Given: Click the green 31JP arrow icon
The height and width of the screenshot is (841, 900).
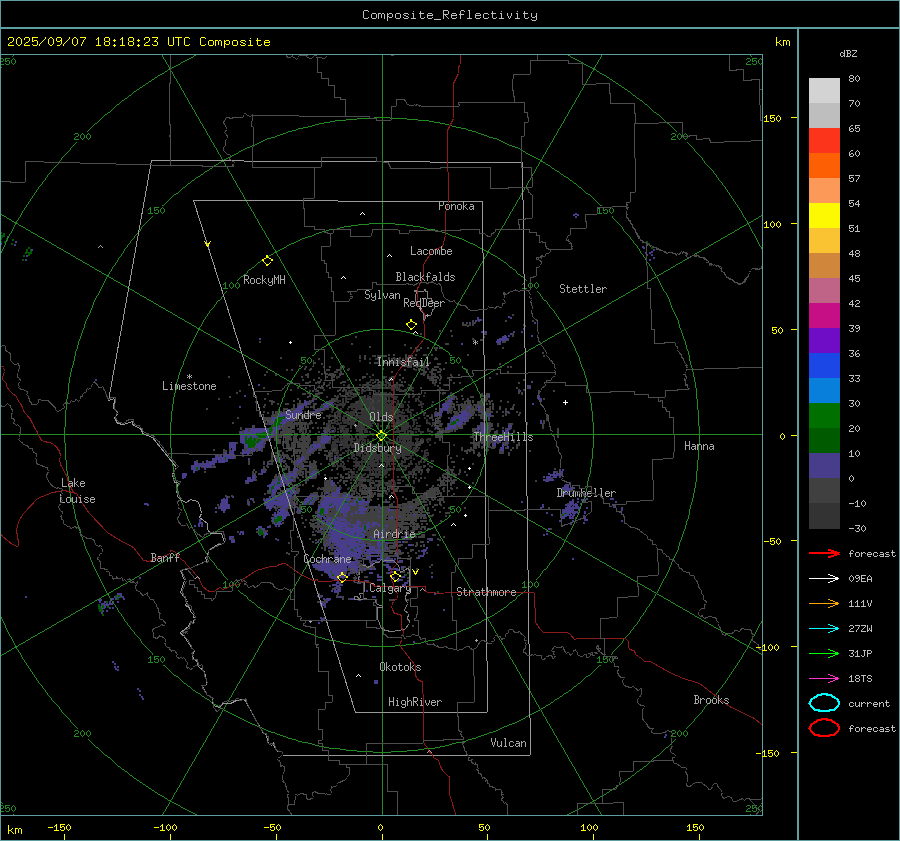Looking at the screenshot, I should click(824, 653).
